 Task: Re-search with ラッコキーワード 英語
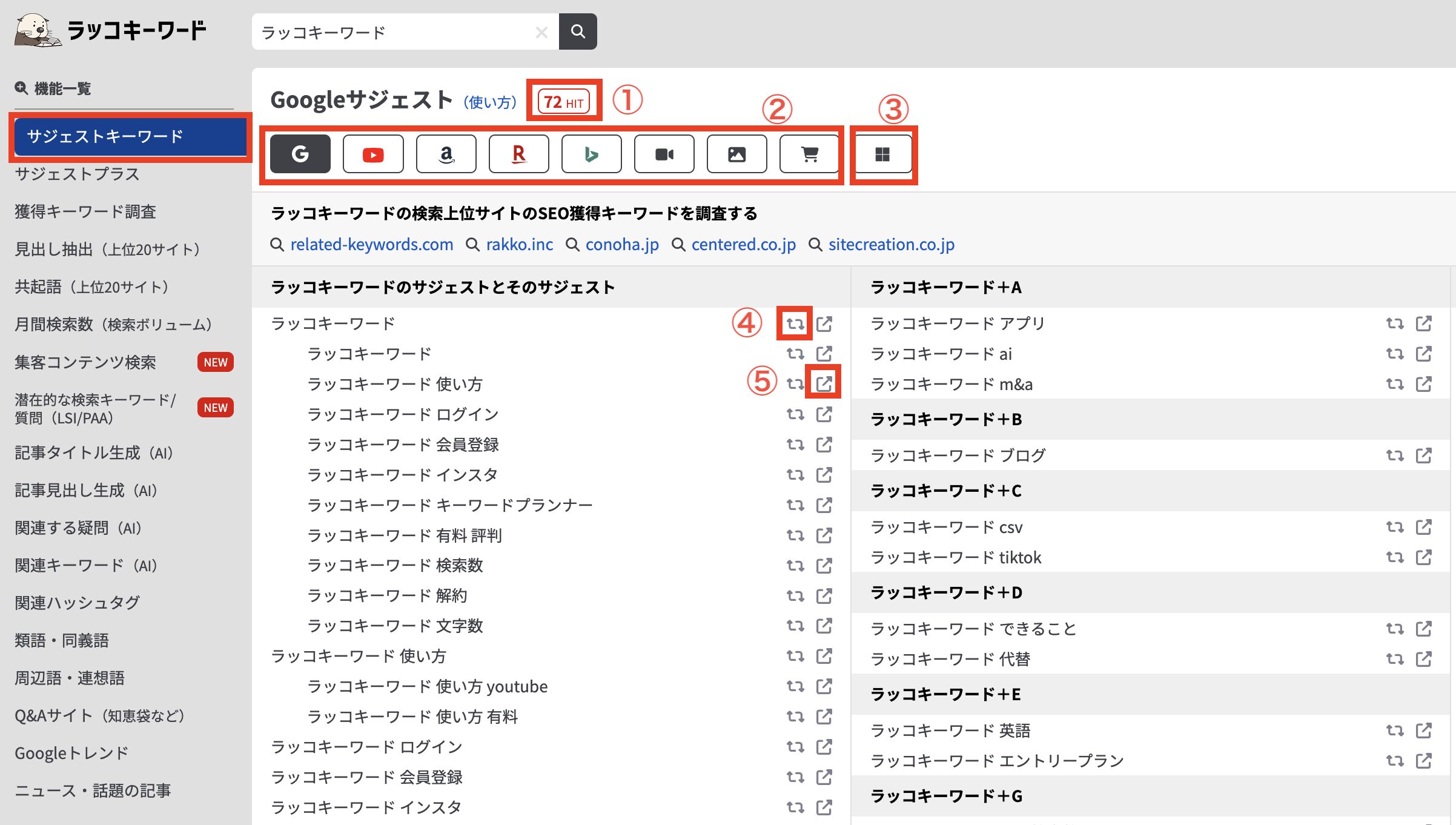pyautogui.click(x=1395, y=731)
